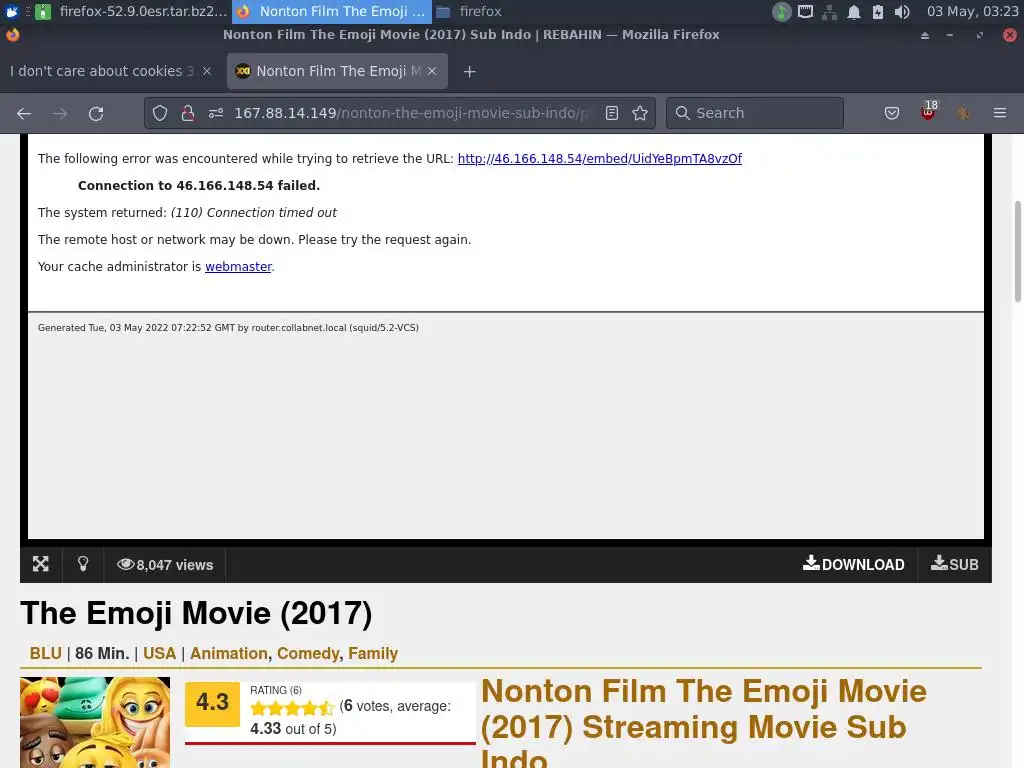The height and width of the screenshot is (768, 1024).
Task: Click the Nonton Film Streaming Movie heading
Action: click(703, 722)
